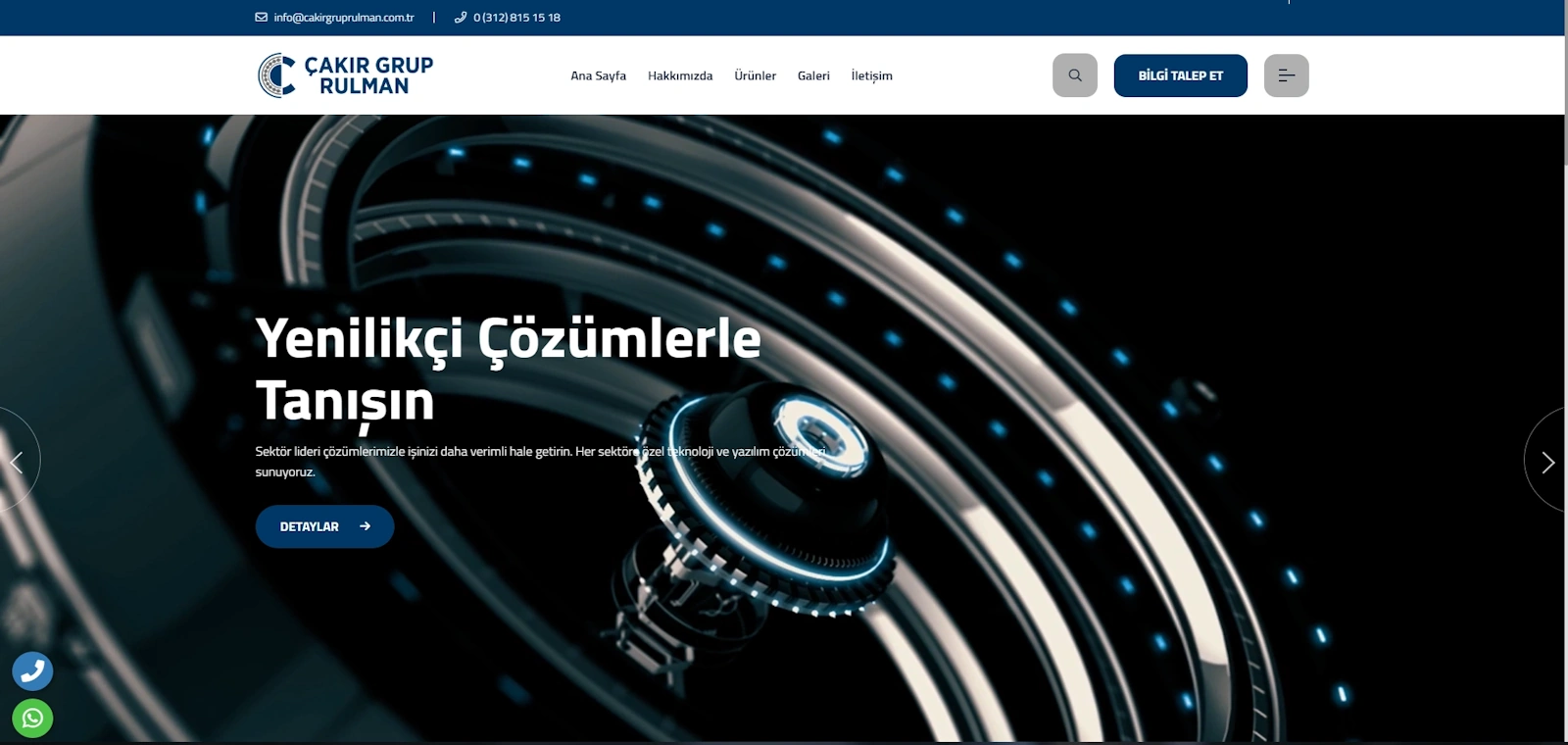The width and height of the screenshot is (1568, 745).
Task: Go to the Ana Sayfa menu item
Action: (598, 75)
